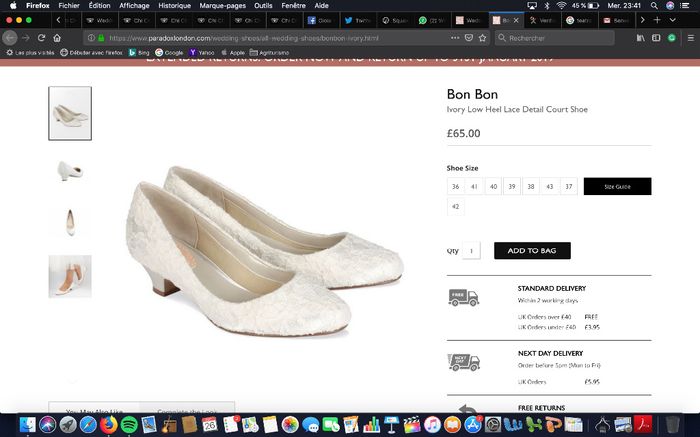Image resolution: width=700 pixels, height=437 pixels.
Task: Expand the list all tabs dropdown
Action: [672, 19]
